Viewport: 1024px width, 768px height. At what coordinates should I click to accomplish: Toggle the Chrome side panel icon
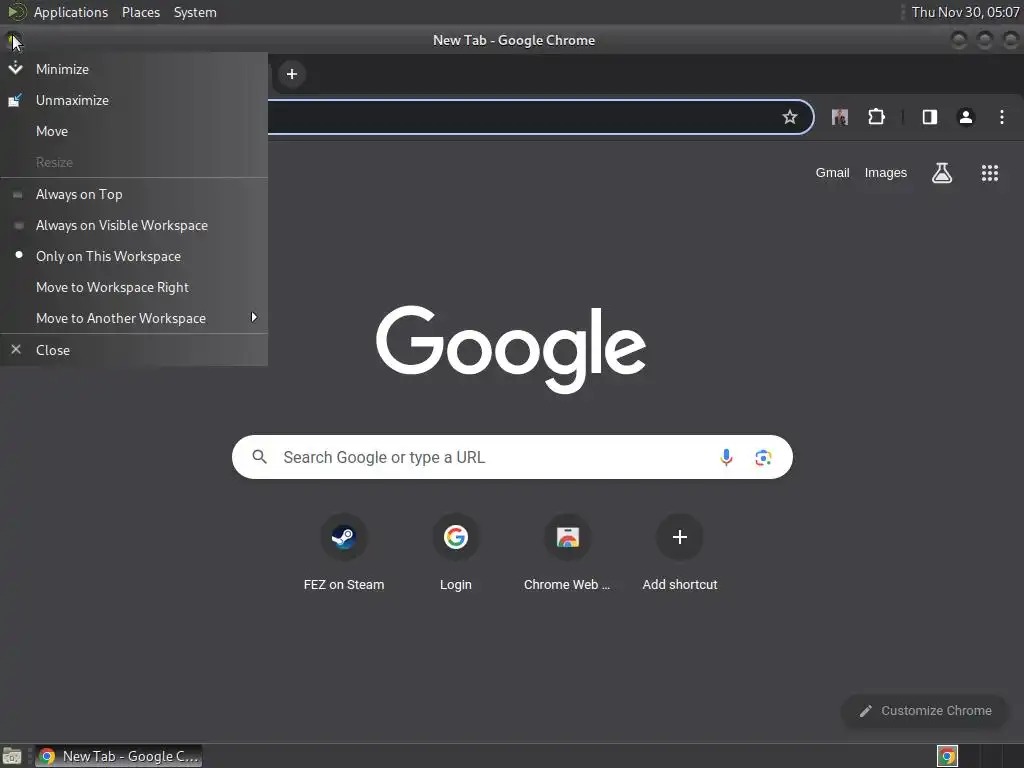pos(929,117)
